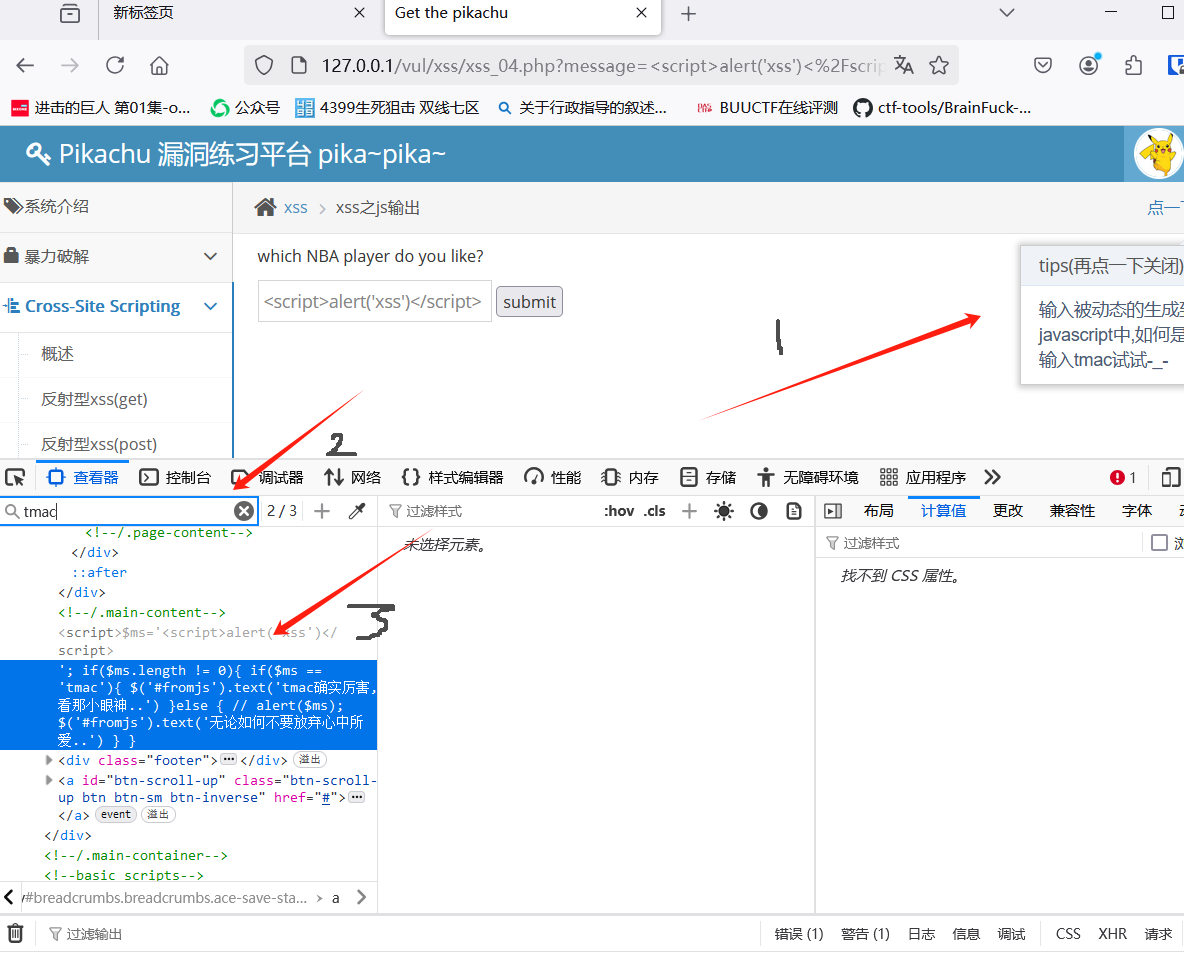The width and height of the screenshot is (1184, 956).
Task: Toggle the .cls class panel
Action: tap(655, 511)
